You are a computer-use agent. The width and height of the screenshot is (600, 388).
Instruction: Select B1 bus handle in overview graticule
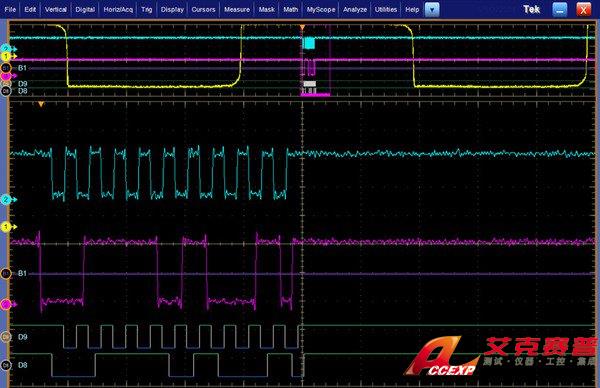pyautogui.click(x=6, y=68)
